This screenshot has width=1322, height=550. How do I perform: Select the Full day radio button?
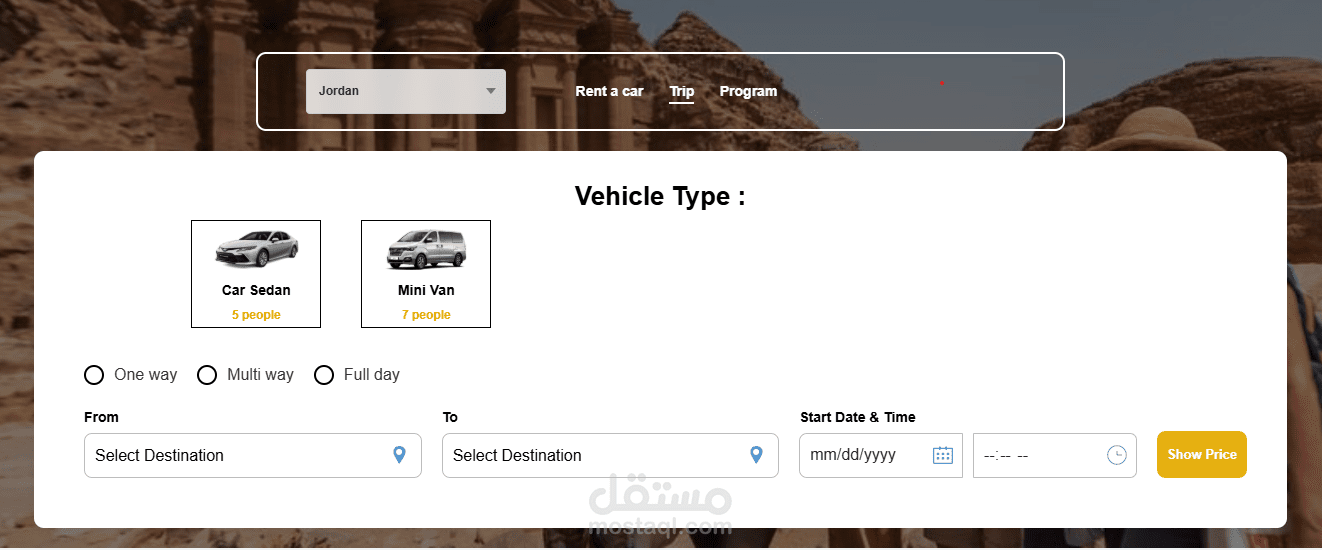pos(324,375)
